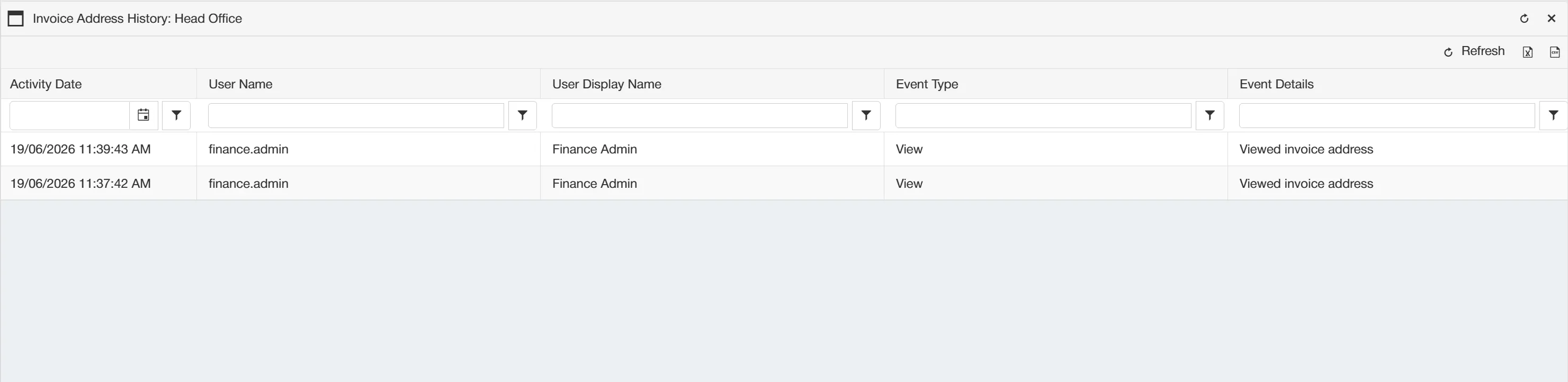
Task: Export the grid to CSV
Action: click(1555, 52)
